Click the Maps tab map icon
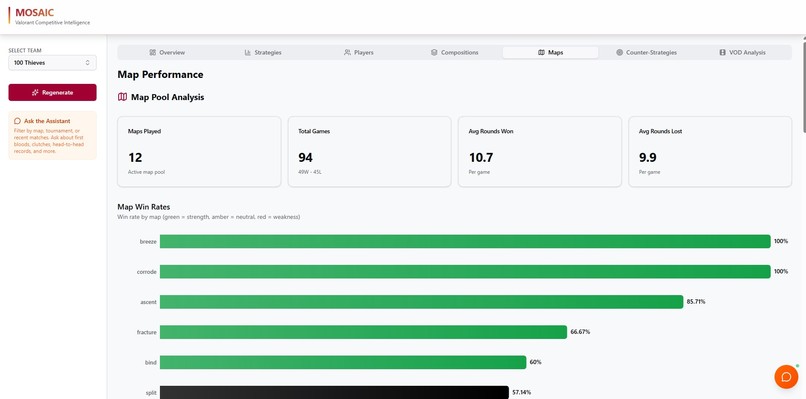The image size is (806, 399). 541,52
